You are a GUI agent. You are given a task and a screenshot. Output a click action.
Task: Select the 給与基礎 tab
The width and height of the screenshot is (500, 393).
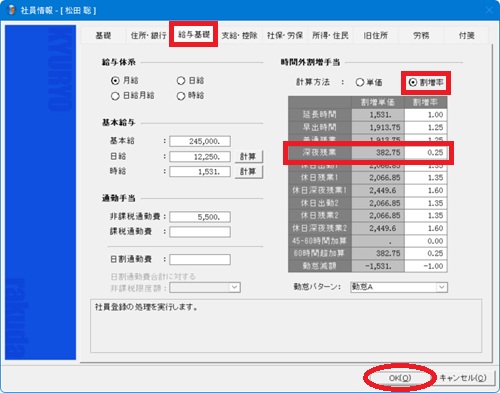point(194,34)
